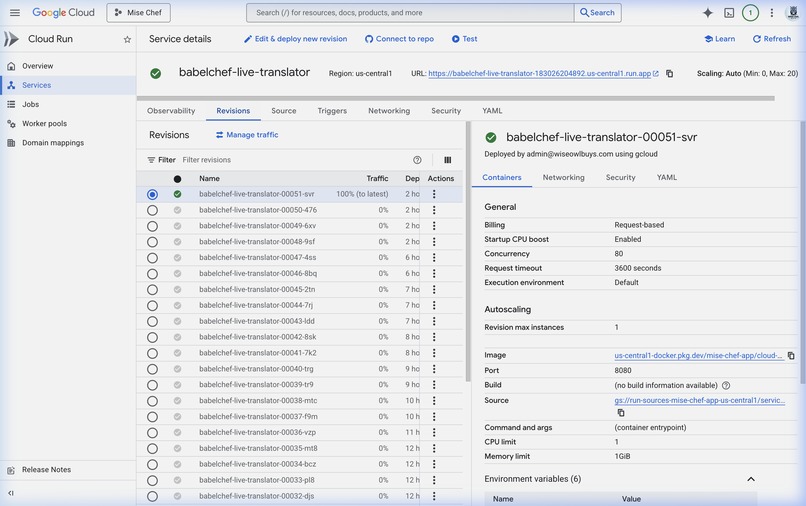
Task: Show build information help icon
Action: [x=726, y=385]
